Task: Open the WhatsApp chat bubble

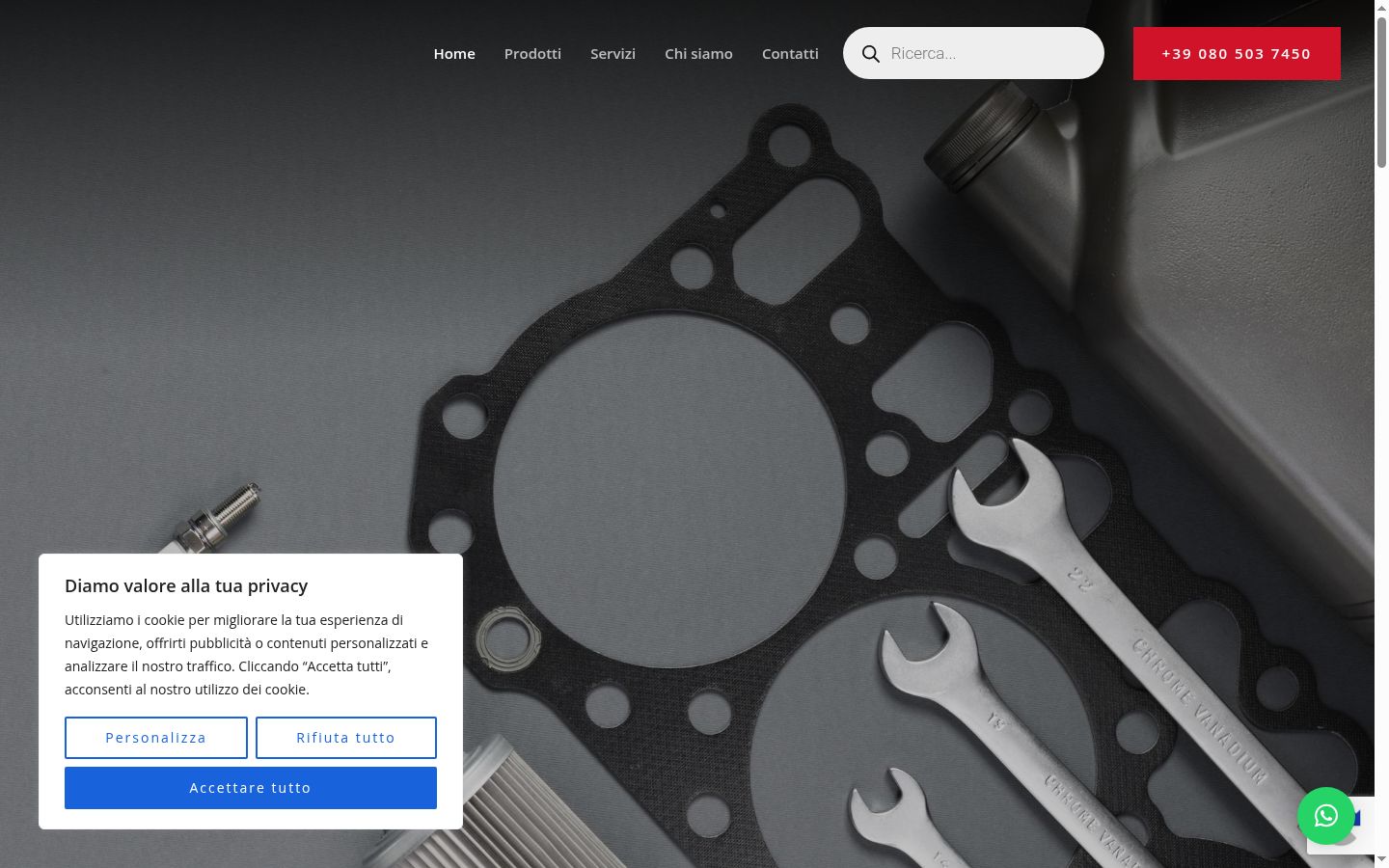Action: pos(1326,816)
